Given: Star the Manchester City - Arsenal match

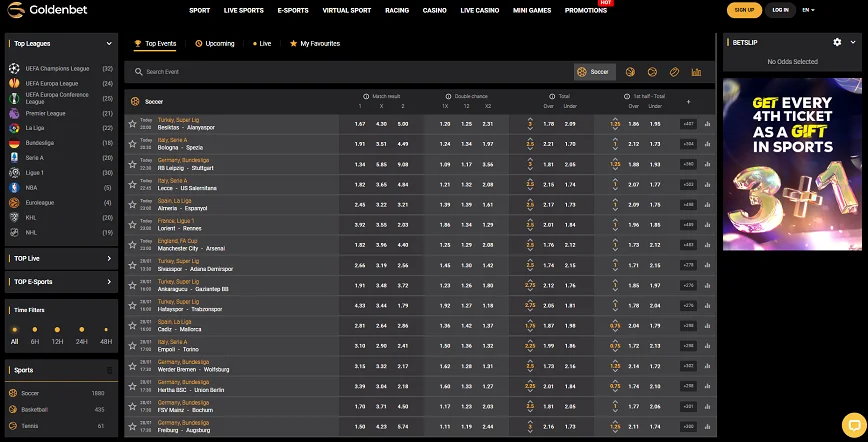Looking at the screenshot, I should [x=132, y=245].
